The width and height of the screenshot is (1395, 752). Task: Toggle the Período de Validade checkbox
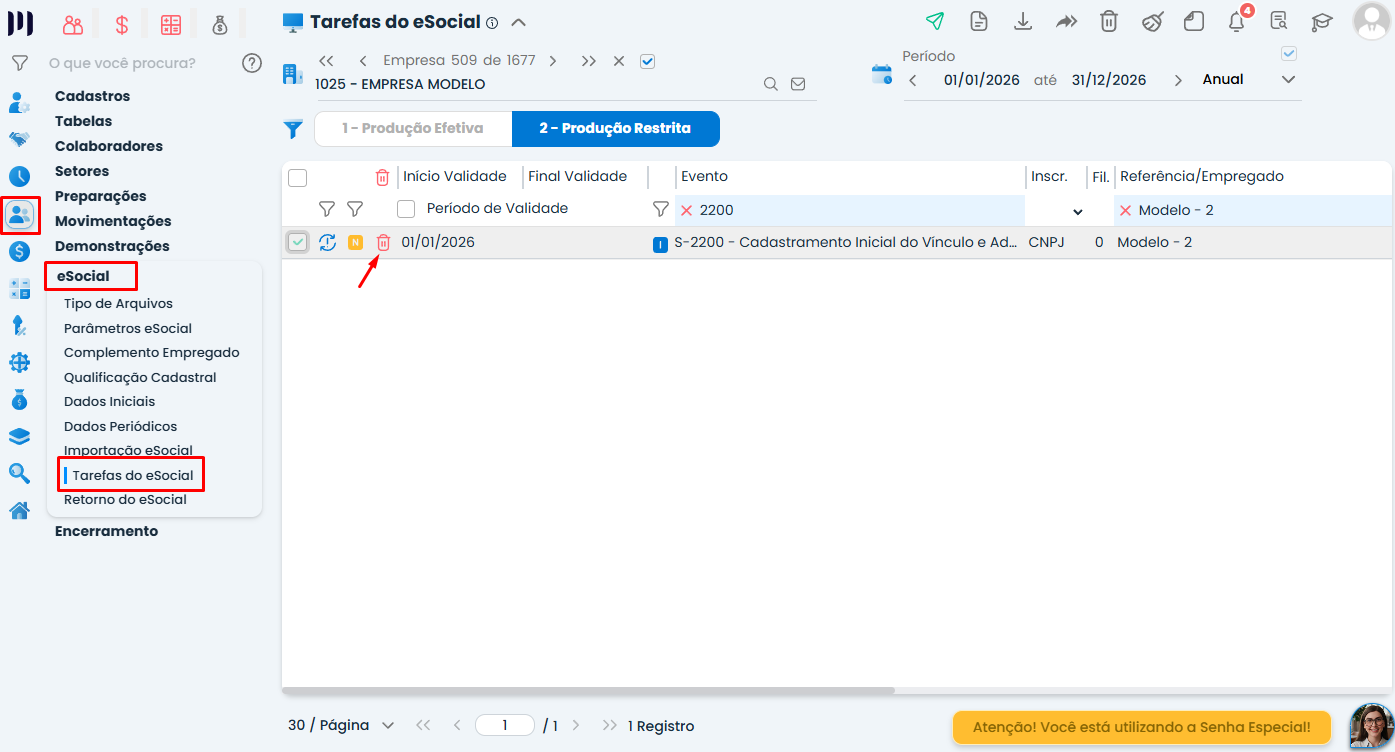[x=406, y=209]
